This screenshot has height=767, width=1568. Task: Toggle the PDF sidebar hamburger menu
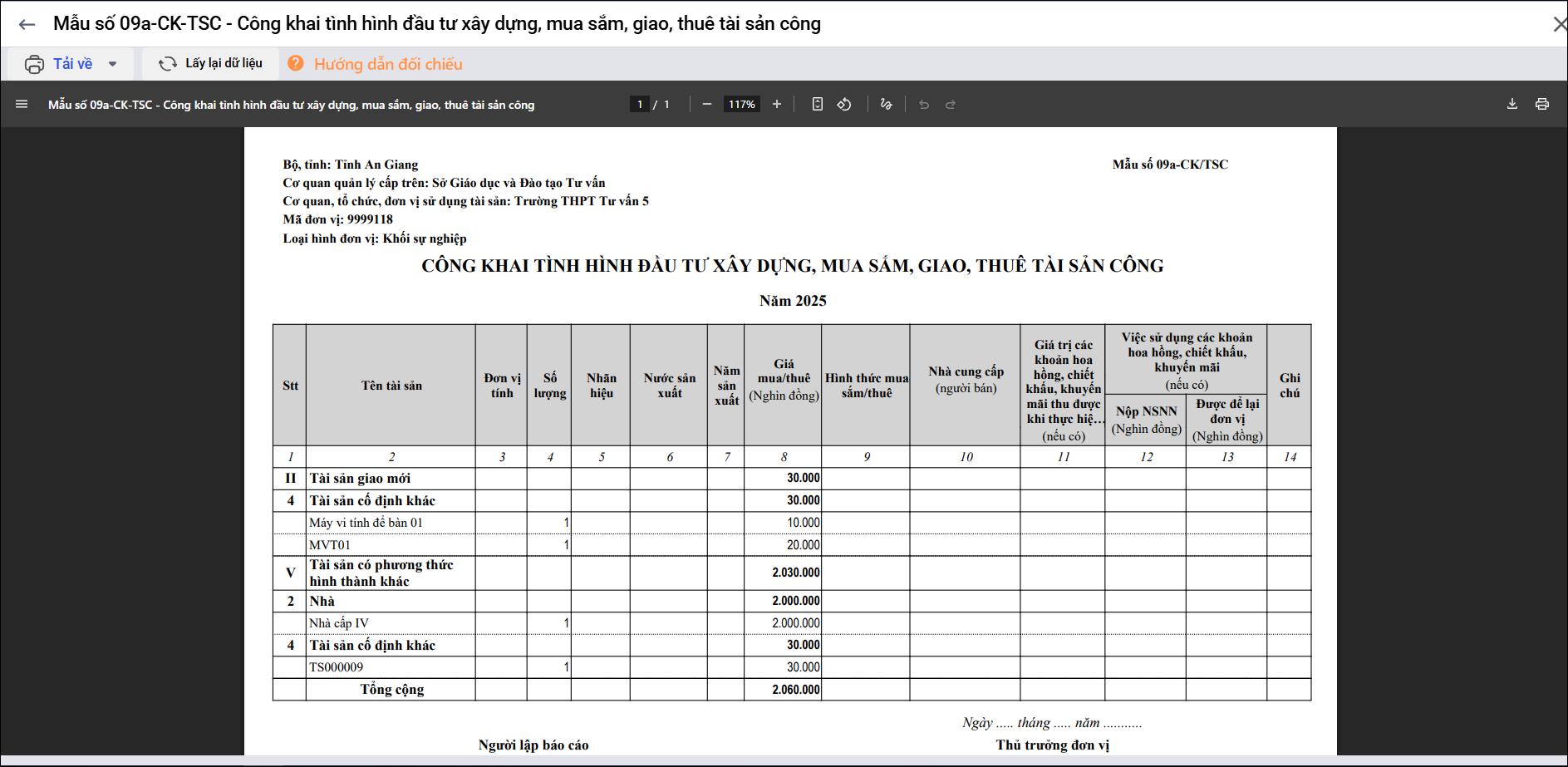22,105
